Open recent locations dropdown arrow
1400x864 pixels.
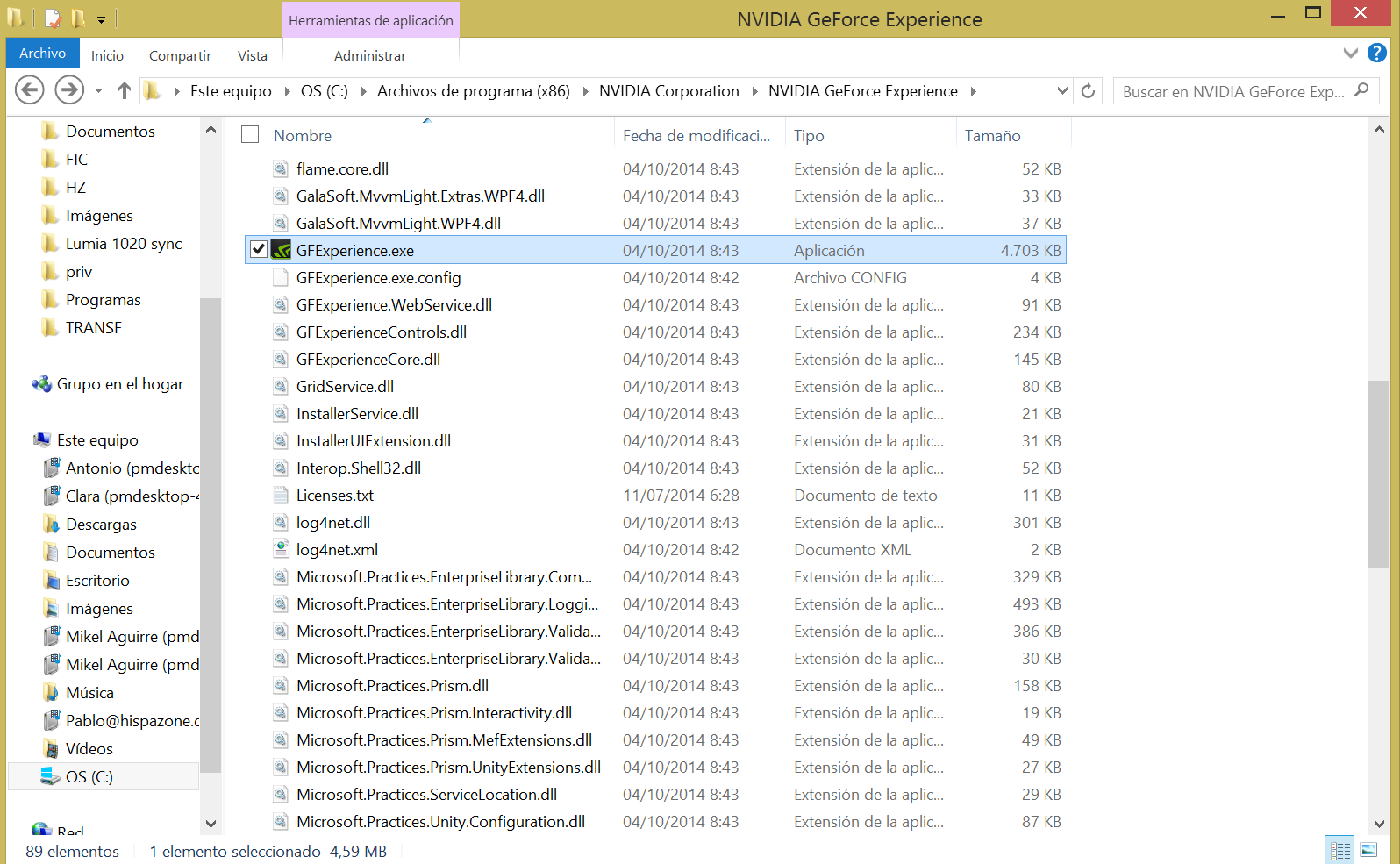[98, 91]
